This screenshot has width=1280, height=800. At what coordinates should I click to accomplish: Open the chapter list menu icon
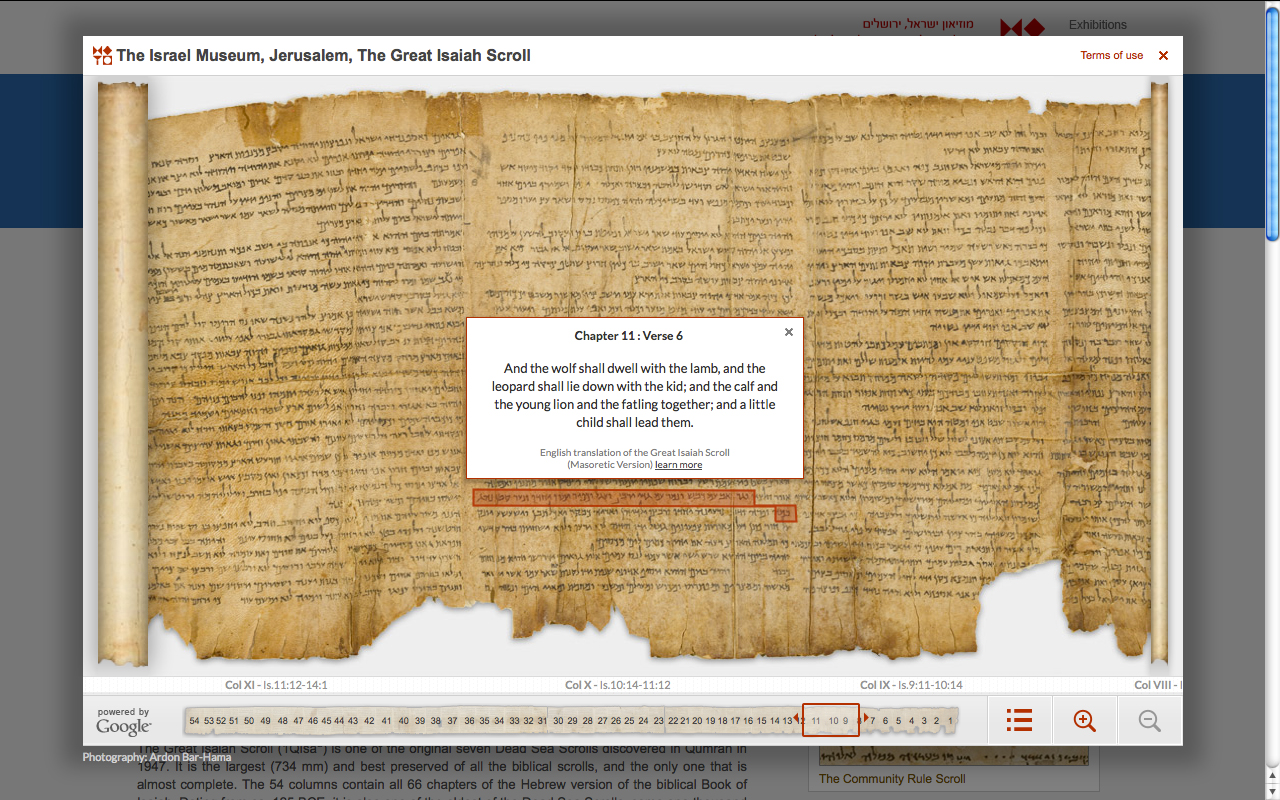tap(1019, 720)
